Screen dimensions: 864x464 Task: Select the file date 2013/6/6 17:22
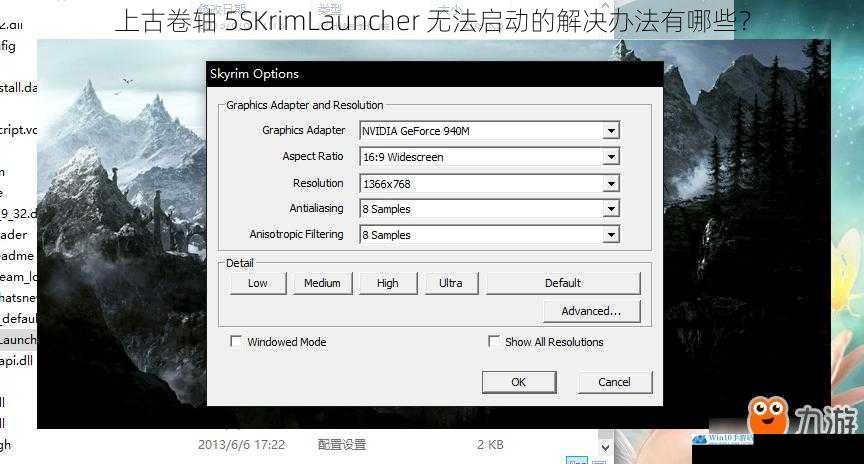(241, 445)
